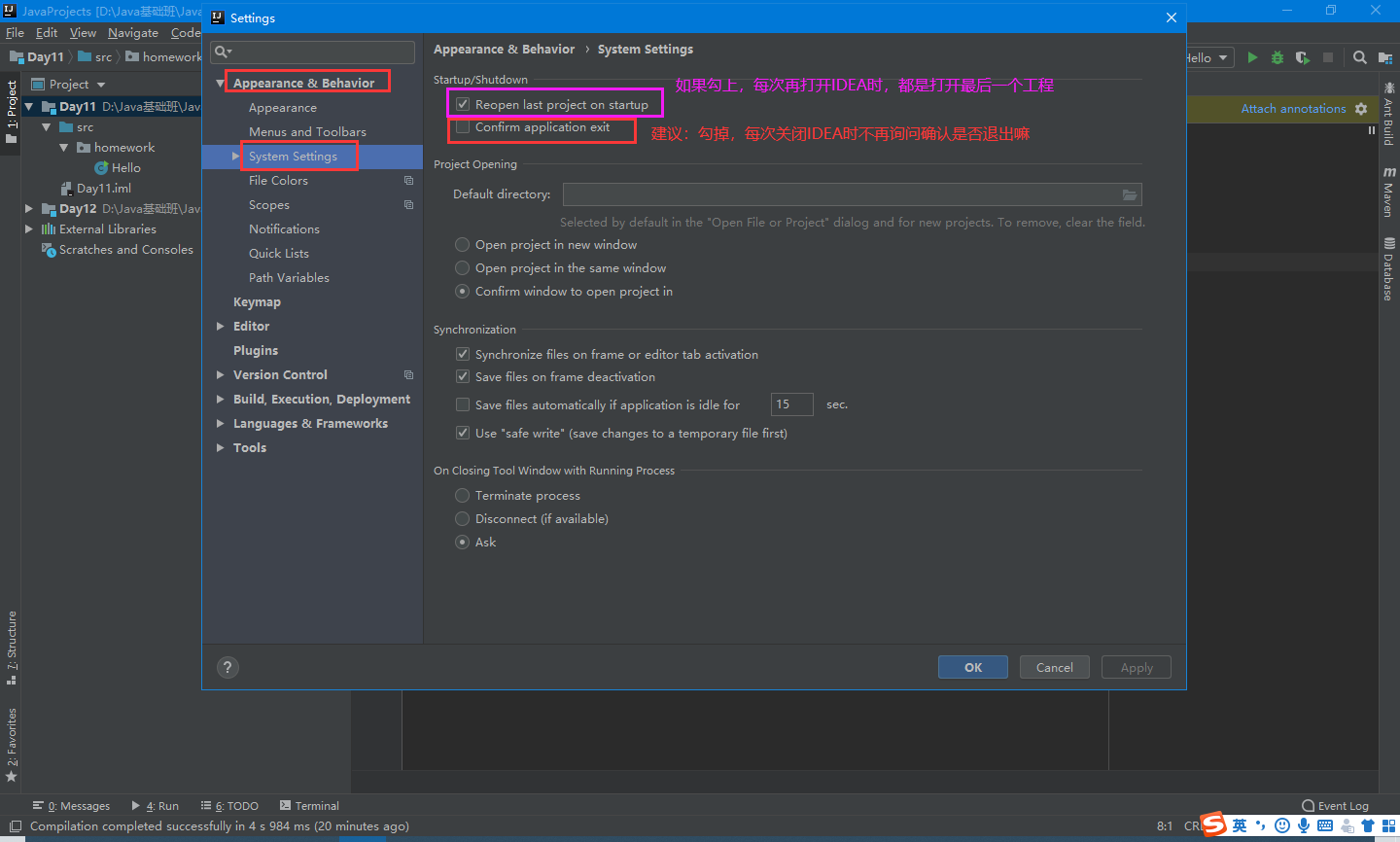Toggle Use "safe write" checkbox
Image resolution: width=1400 pixels, height=842 pixels.
click(463, 434)
